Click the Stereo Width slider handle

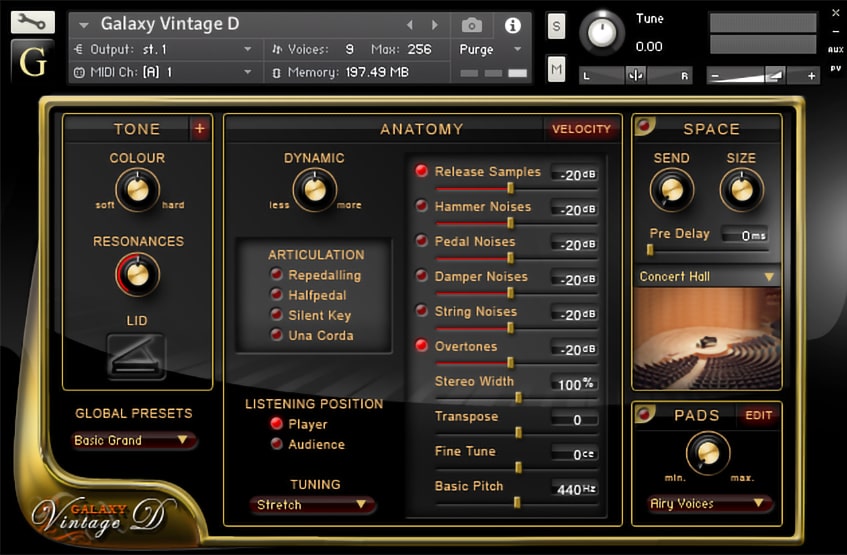pyautogui.click(x=518, y=398)
